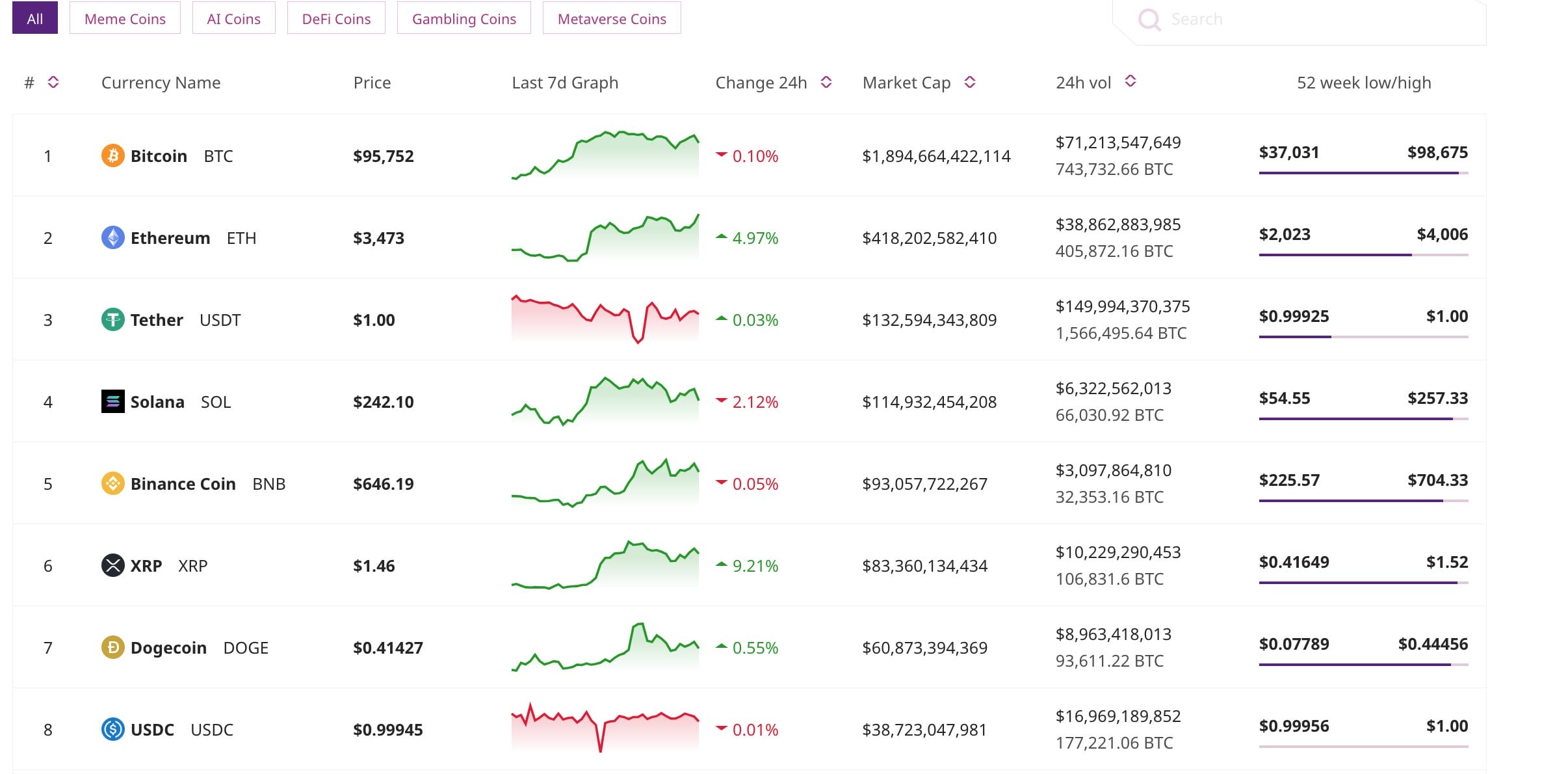Switch to the AI Coins tab
Viewport: 1568px width, 774px height.
tap(233, 18)
